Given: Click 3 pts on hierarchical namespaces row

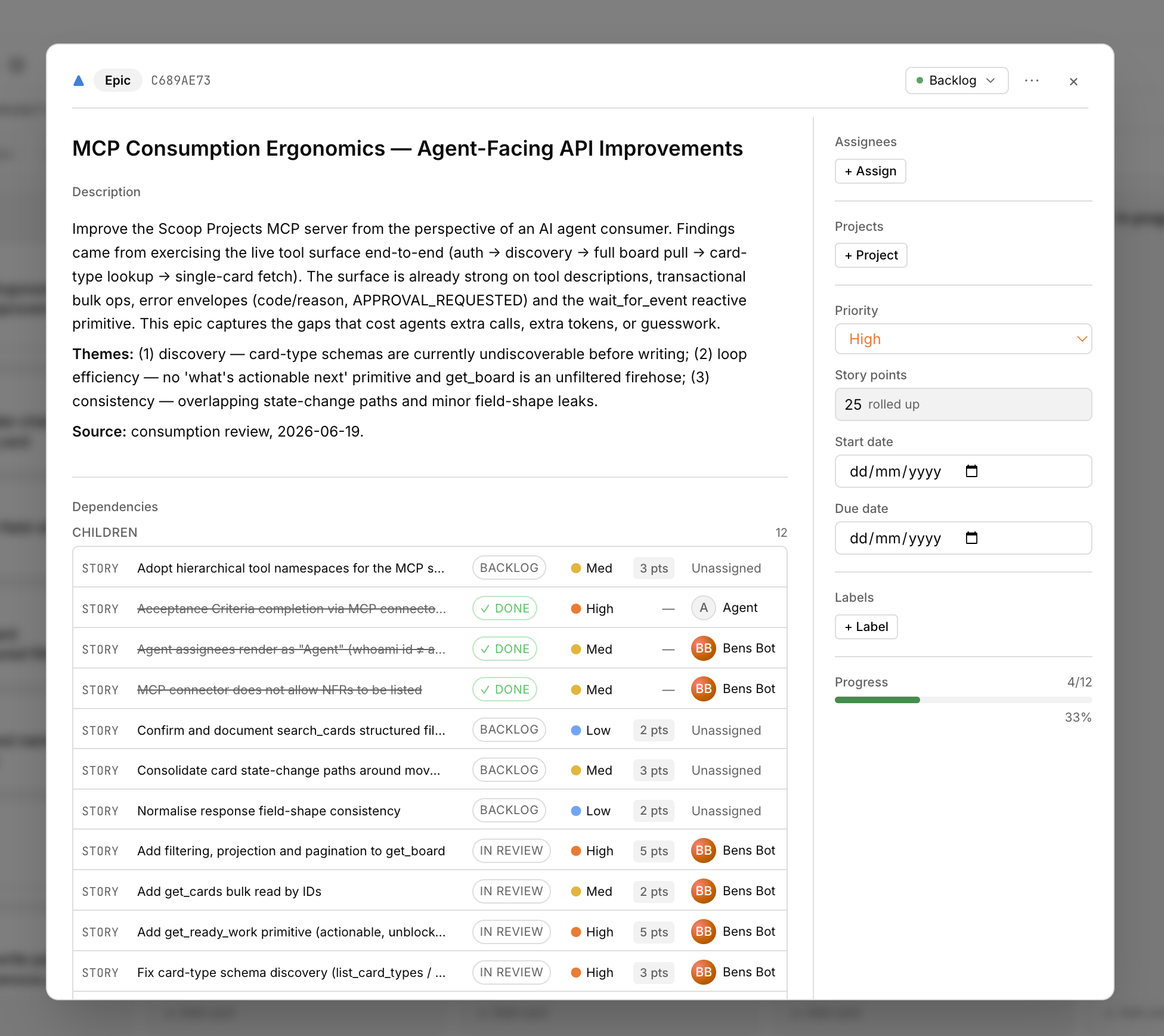Looking at the screenshot, I should click(654, 568).
